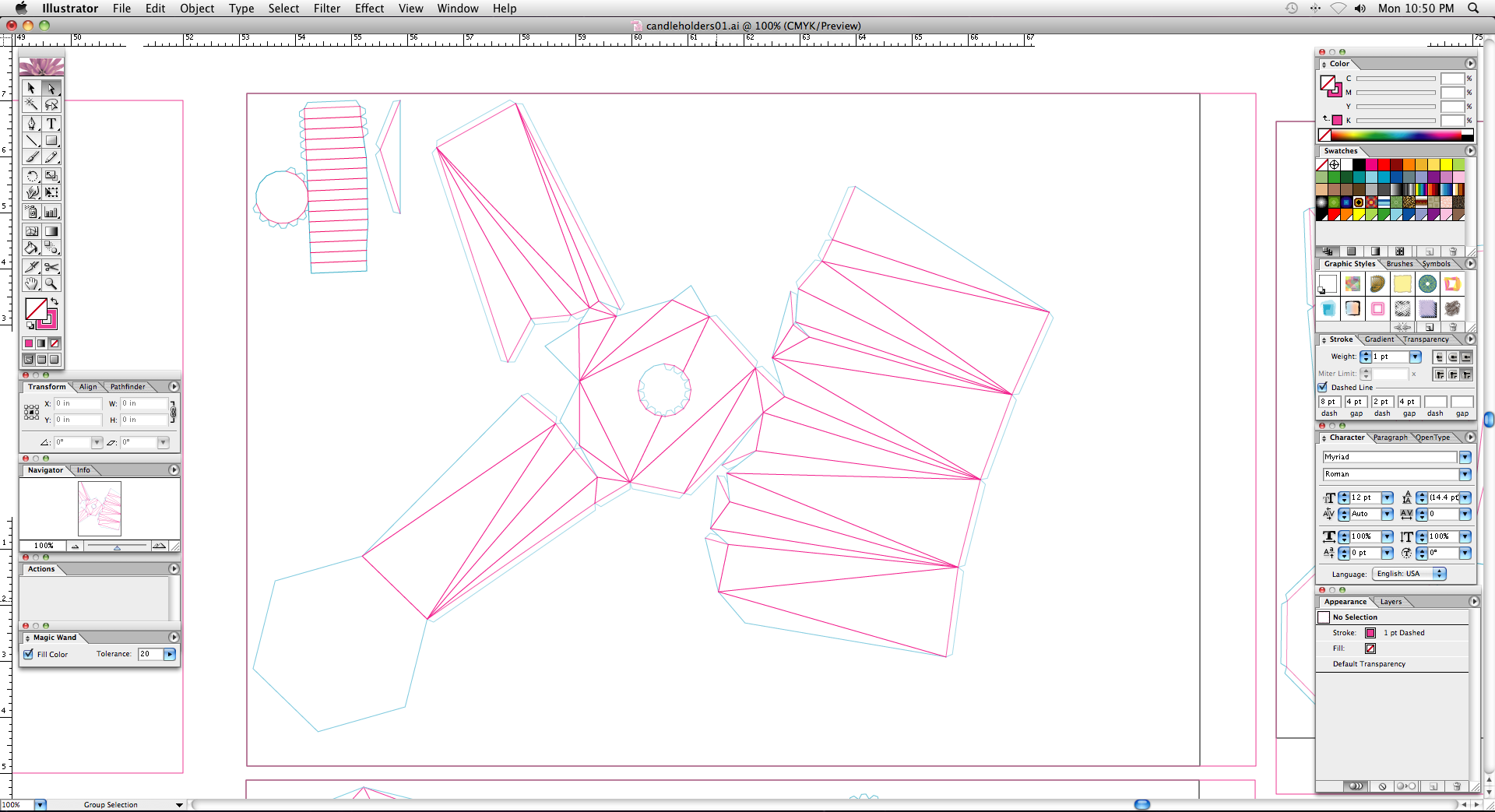Select the Free Transform tool
This screenshot has height=812, width=1495.
[x=51, y=192]
